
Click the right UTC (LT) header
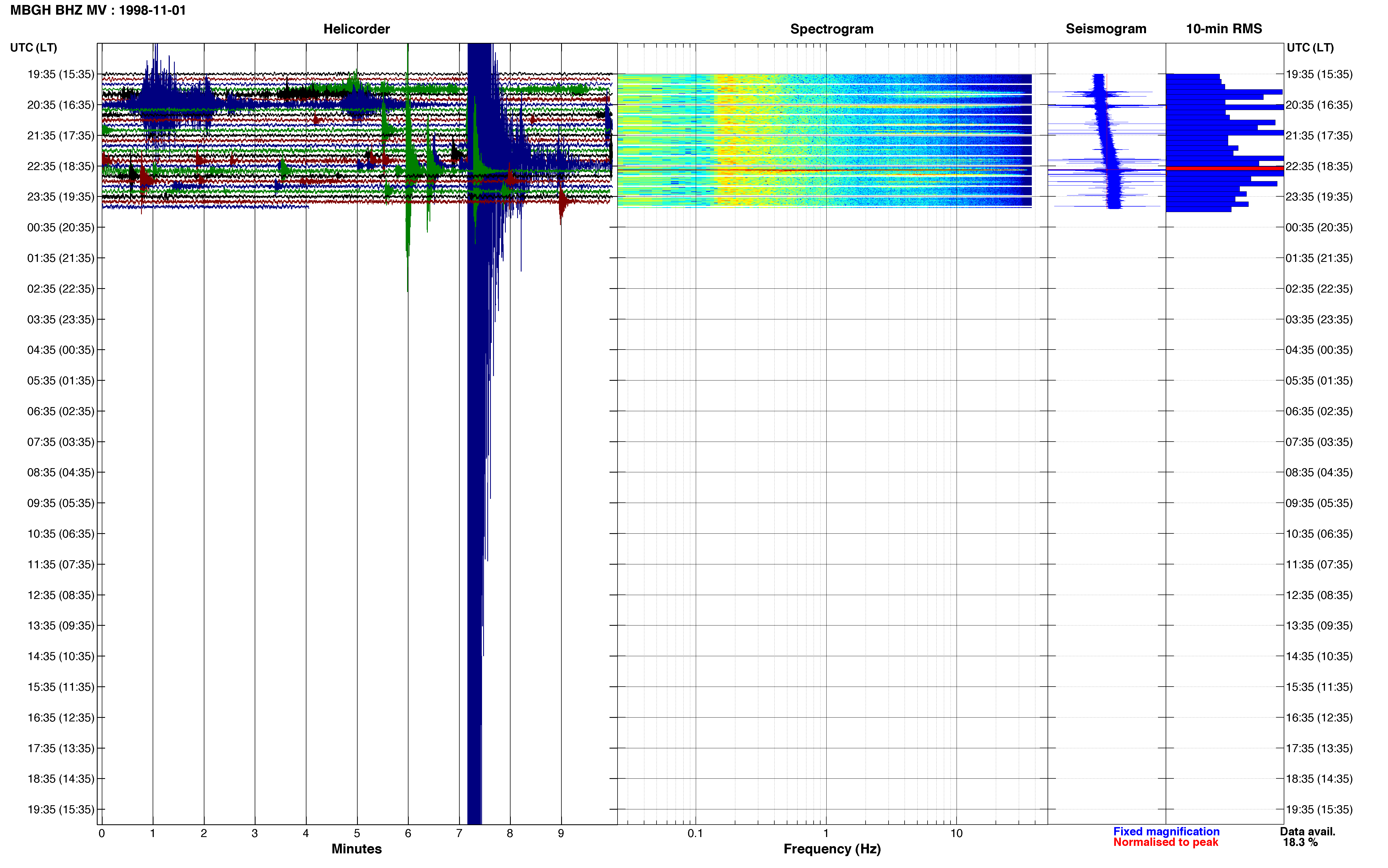(1310, 48)
